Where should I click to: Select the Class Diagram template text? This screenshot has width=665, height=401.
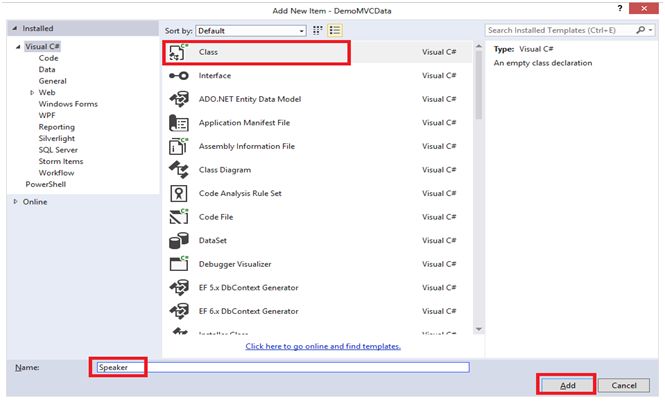pos(225,170)
